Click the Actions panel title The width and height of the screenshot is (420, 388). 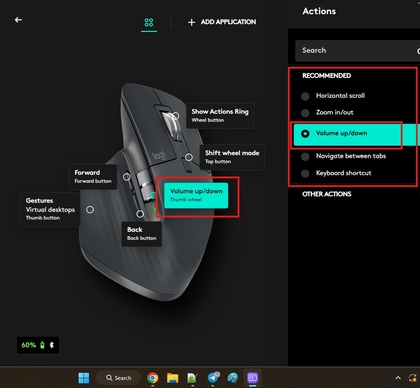pyautogui.click(x=319, y=11)
